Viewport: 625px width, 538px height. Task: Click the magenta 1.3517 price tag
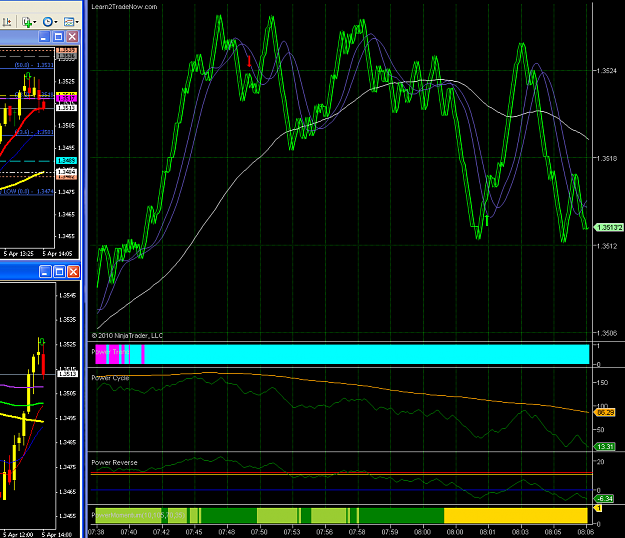(x=67, y=98)
